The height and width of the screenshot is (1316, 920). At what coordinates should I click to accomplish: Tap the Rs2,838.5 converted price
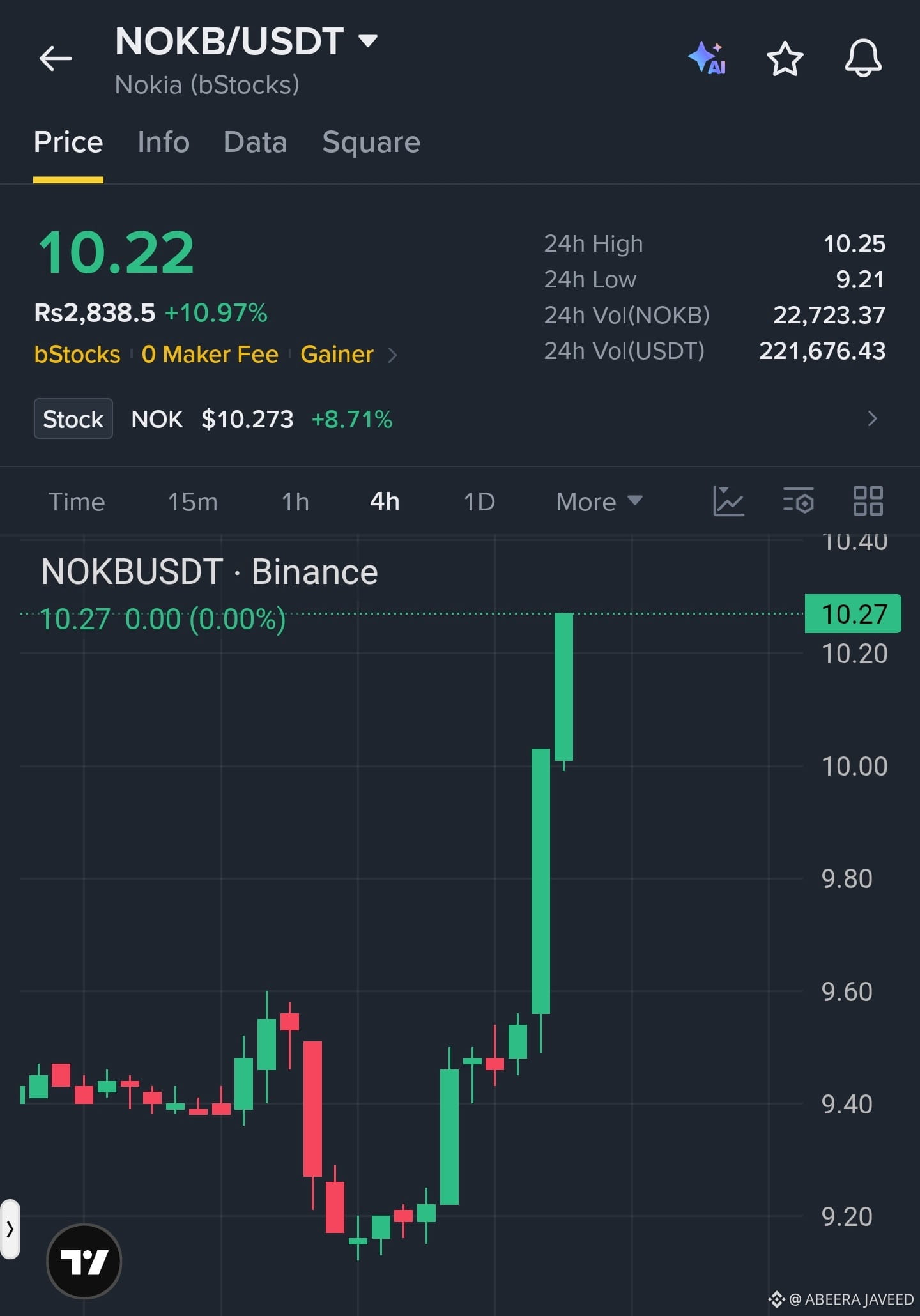pos(95,313)
